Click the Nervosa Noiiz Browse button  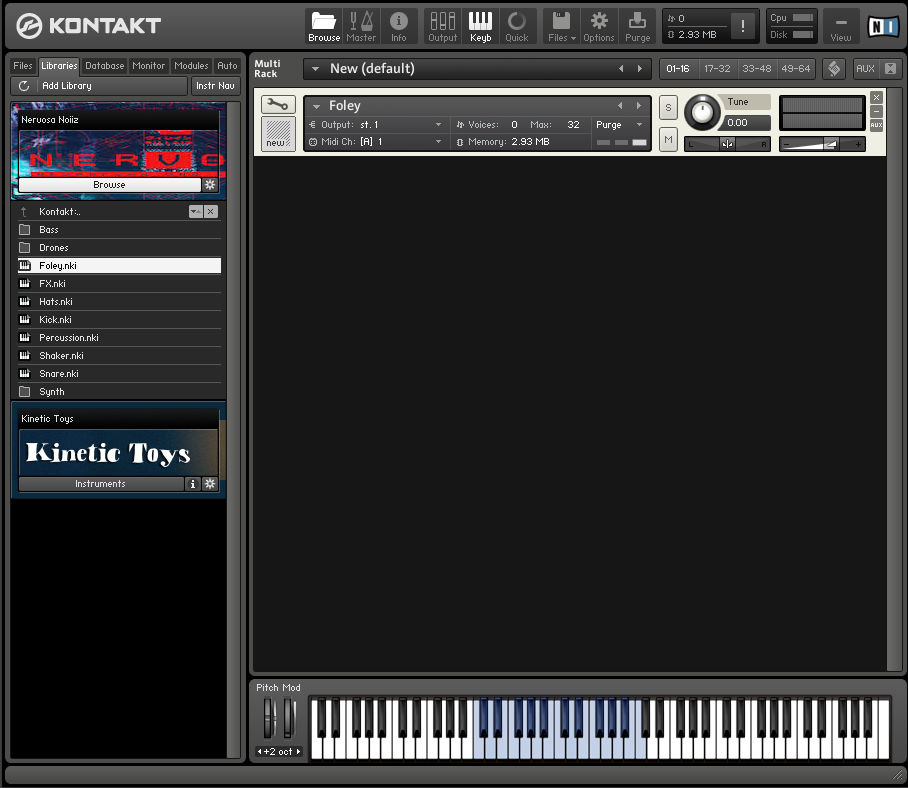(109, 185)
